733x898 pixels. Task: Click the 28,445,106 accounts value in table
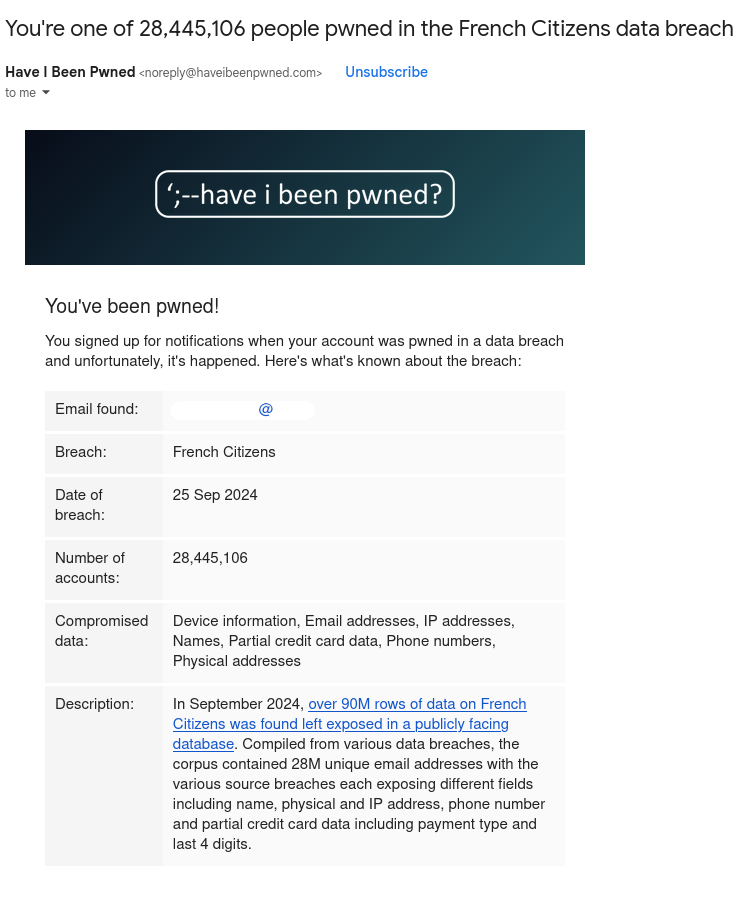tap(210, 558)
